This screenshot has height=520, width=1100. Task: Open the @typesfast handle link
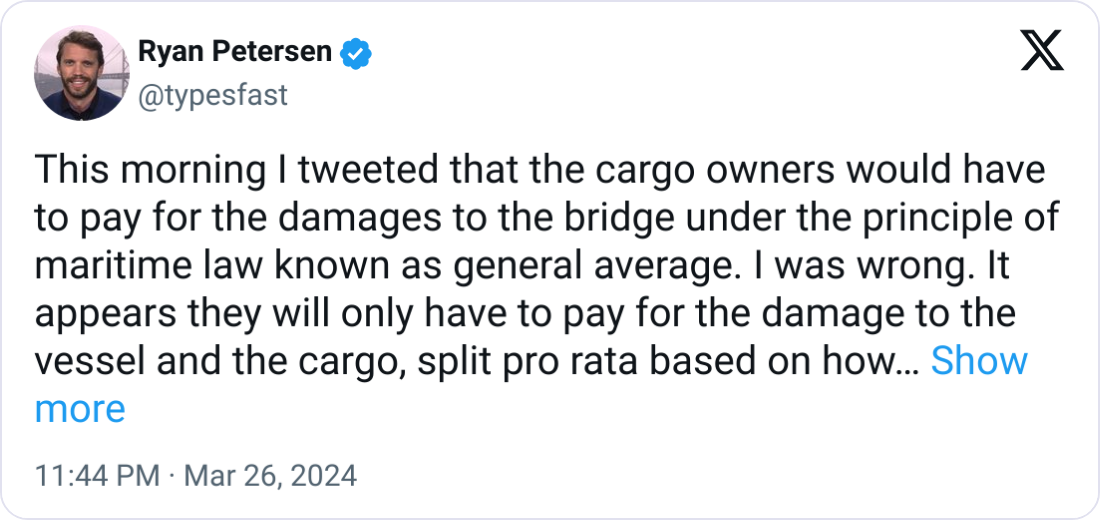click(212, 95)
